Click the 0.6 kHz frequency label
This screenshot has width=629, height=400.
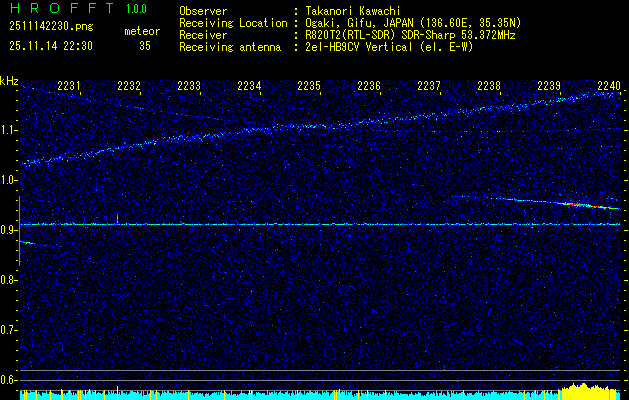[7, 380]
